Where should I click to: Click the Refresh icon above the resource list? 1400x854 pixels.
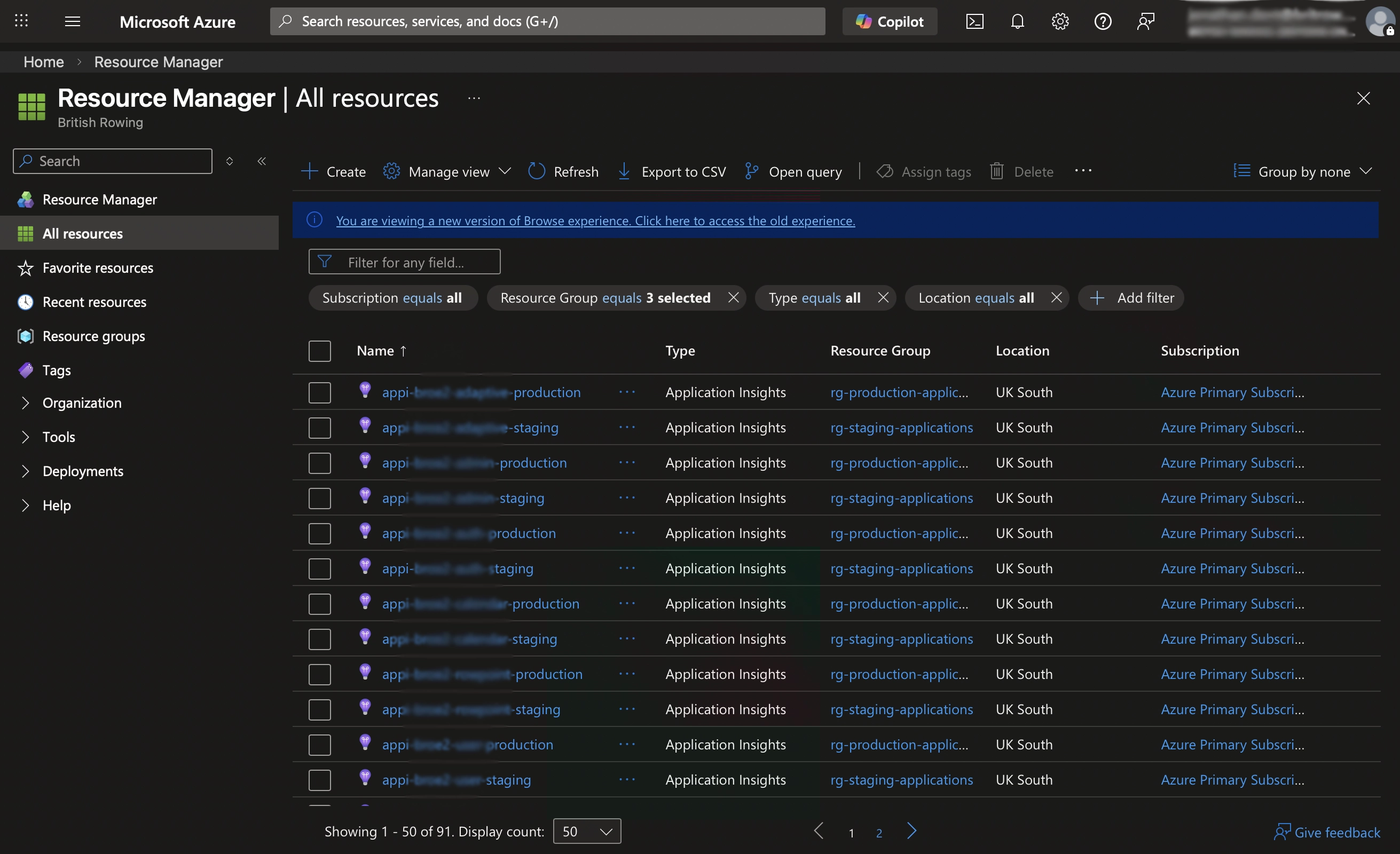(536, 171)
